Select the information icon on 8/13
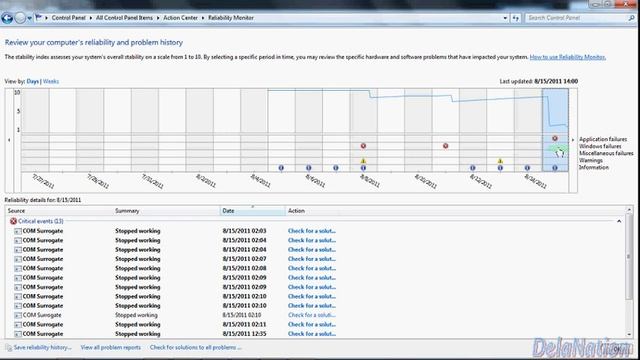Image resolution: width=640 pixels, height=360 pixels. click(500, 168)
